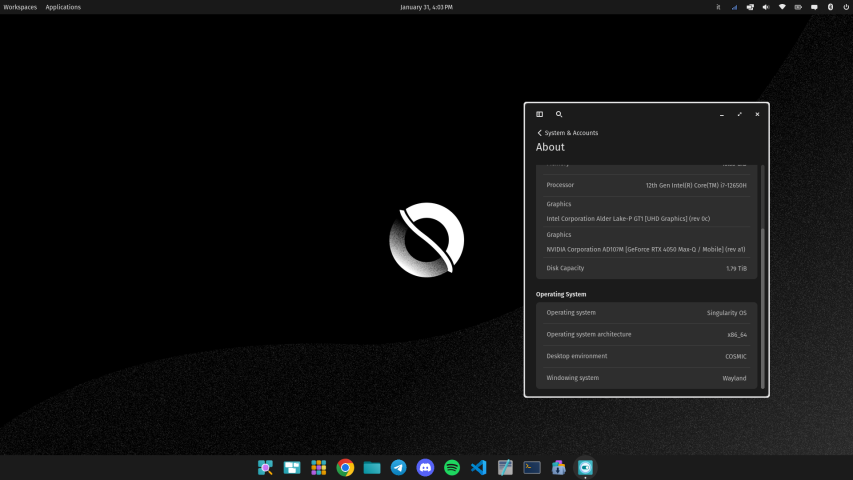The height and width of the screenshot is (480, 853).
Task: Click the Processor row value
Action: click(696, 186)
